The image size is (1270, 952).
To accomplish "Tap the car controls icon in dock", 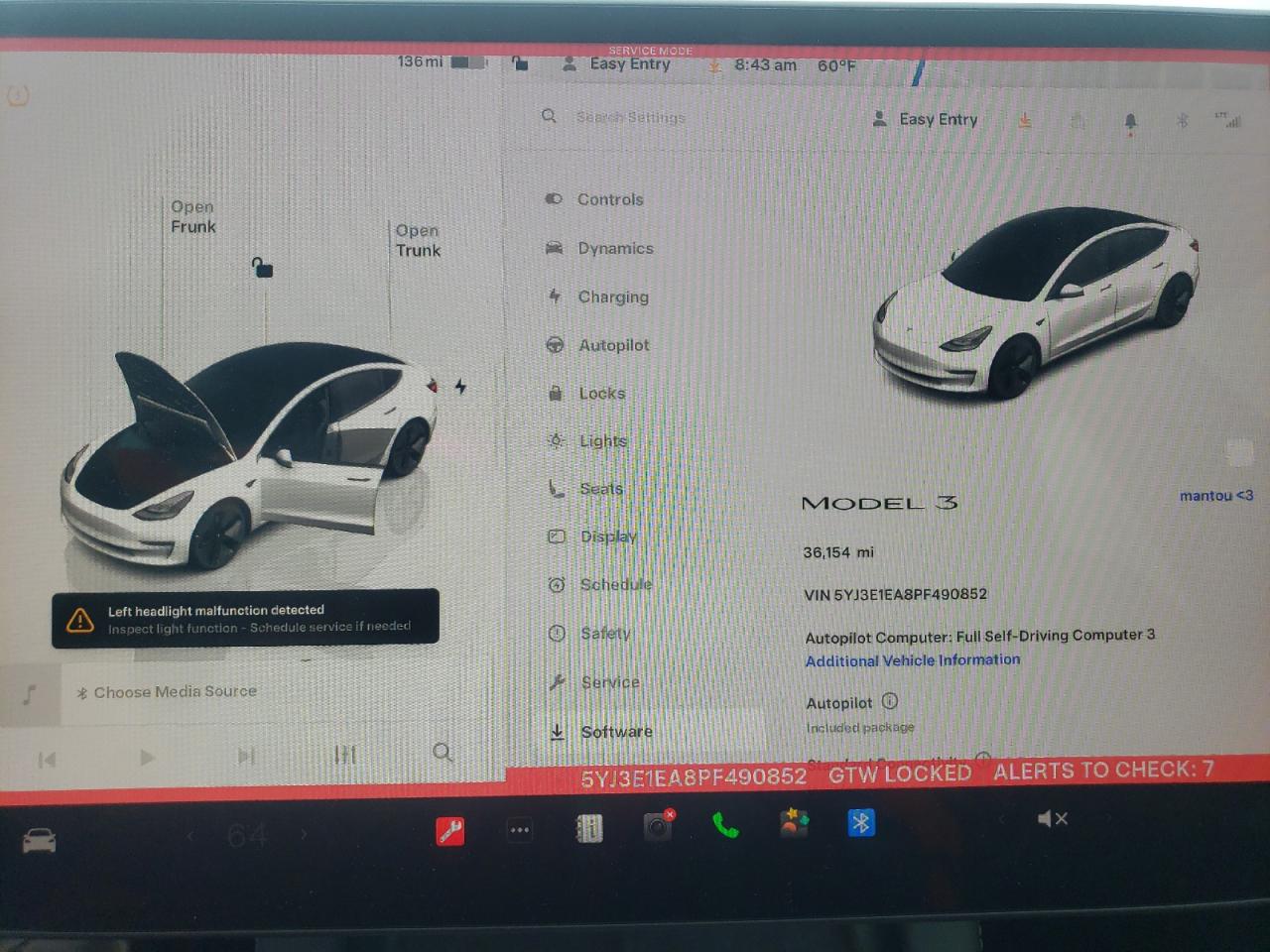I will click(40, 841).
